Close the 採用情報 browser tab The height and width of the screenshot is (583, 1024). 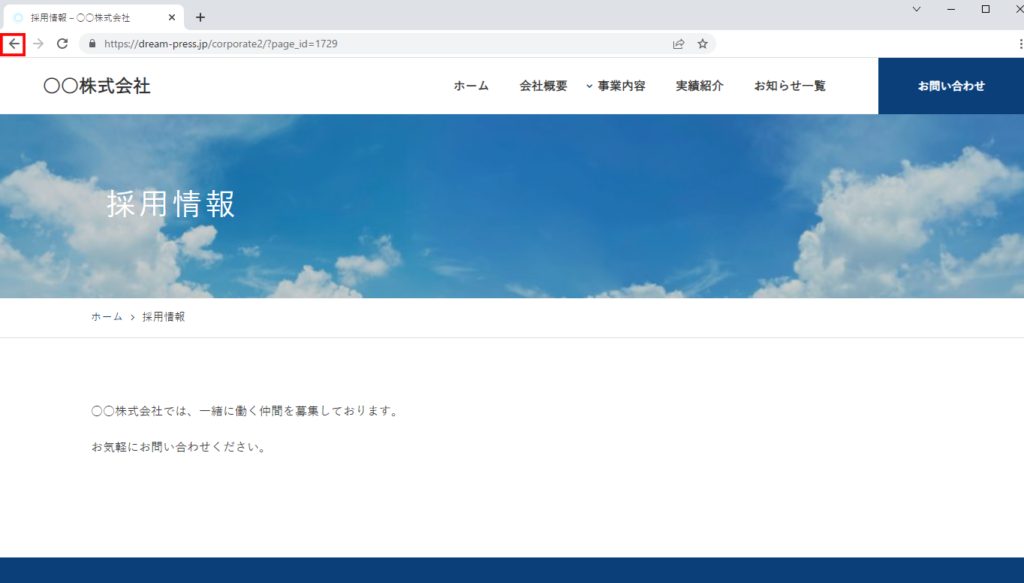pyautogui.click(x=172, y=17)
